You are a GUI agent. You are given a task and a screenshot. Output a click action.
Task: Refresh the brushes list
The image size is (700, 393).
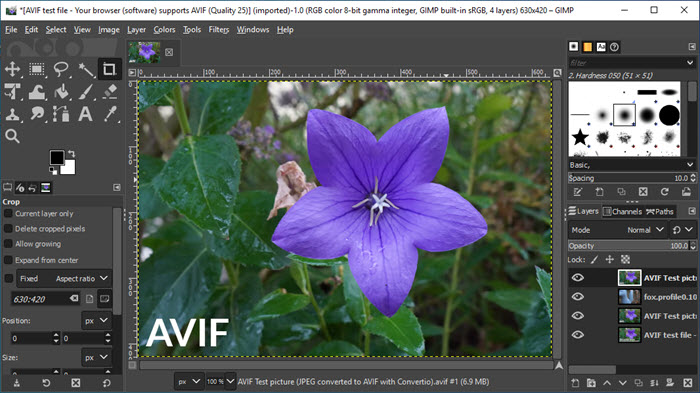click(665, 192)
